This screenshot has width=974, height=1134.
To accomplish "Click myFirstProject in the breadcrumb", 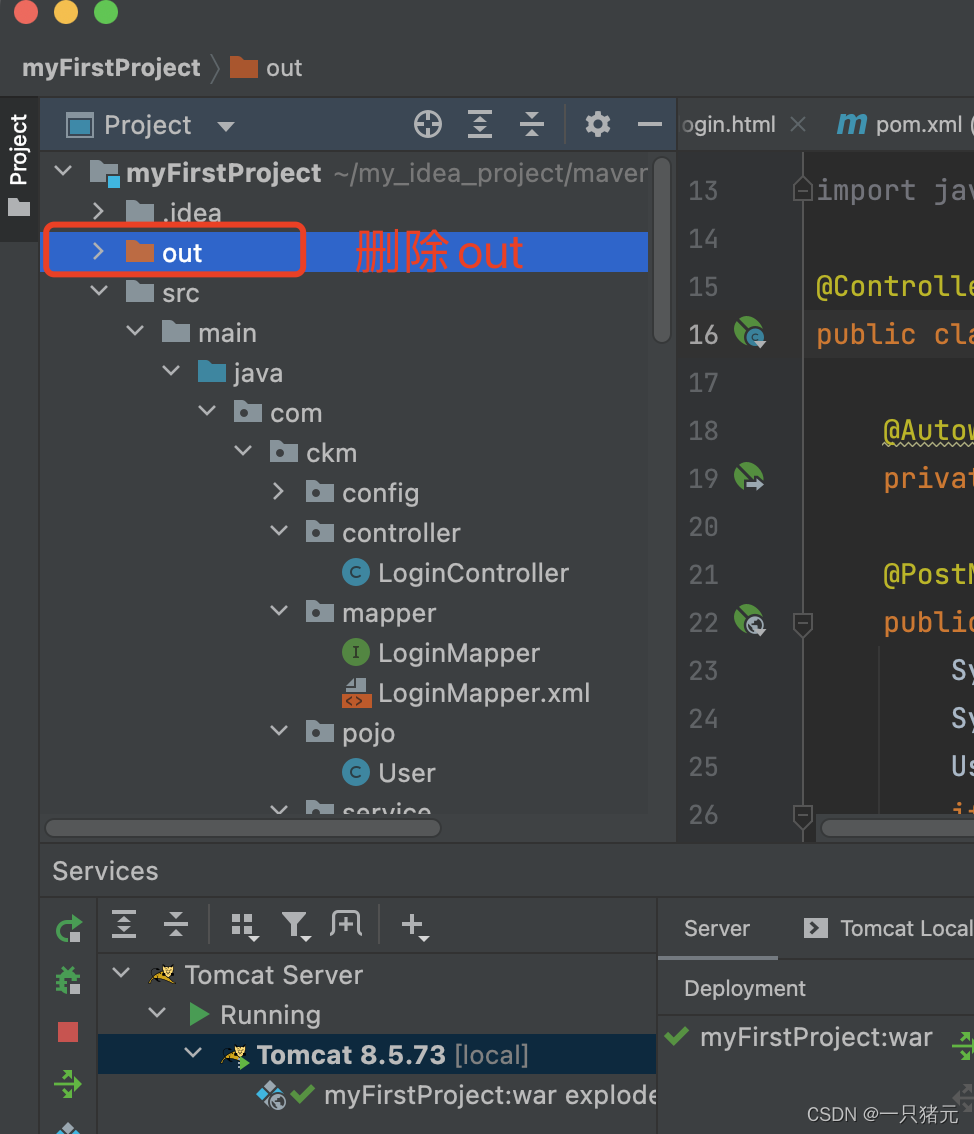I will tap(111, 68).
